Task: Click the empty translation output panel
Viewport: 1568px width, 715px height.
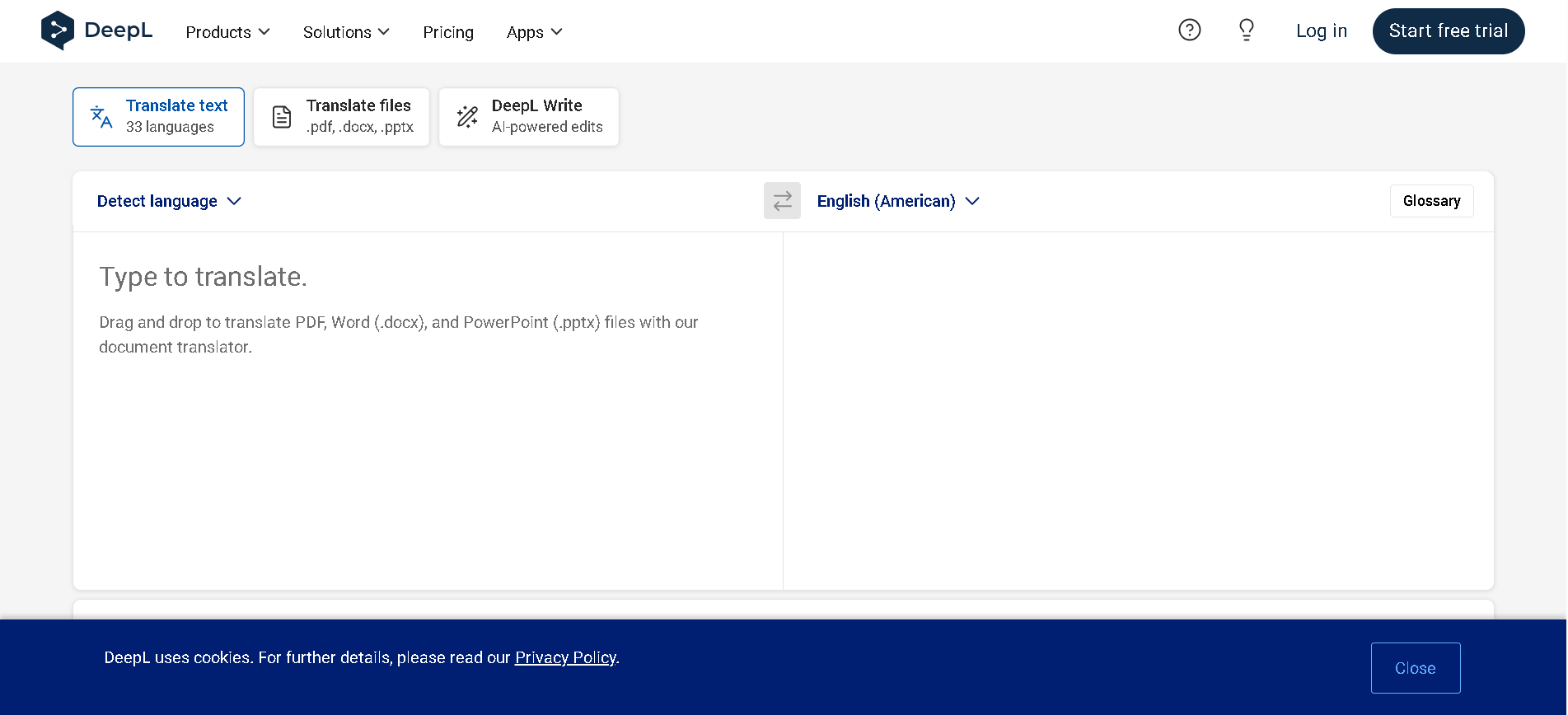Action: click(1138, 410)
